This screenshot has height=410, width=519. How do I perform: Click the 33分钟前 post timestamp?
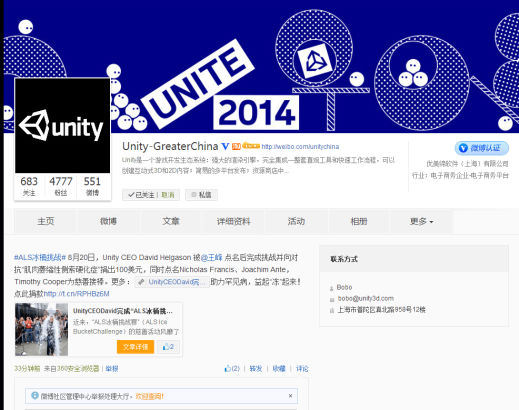pyautogui.click(x=27, y=369)
